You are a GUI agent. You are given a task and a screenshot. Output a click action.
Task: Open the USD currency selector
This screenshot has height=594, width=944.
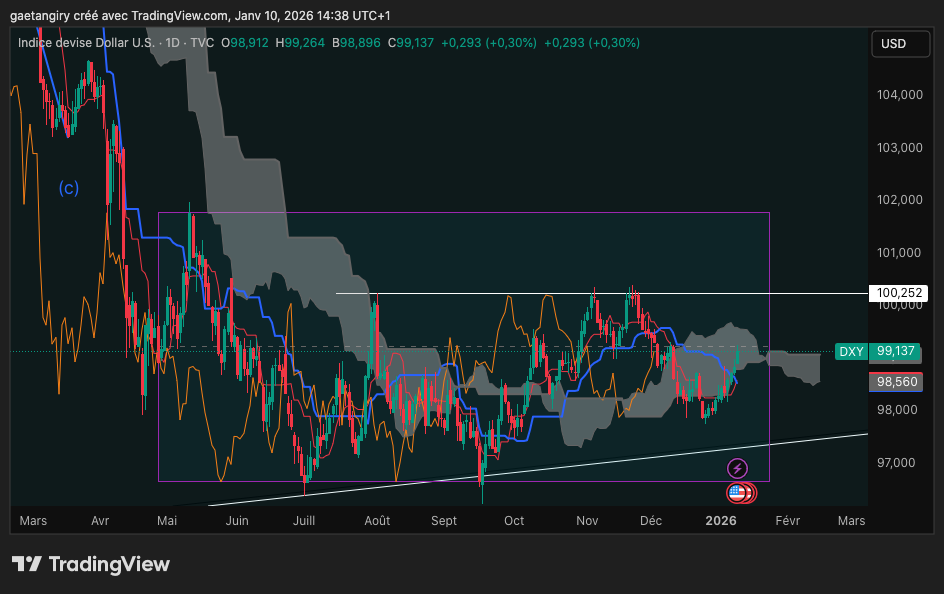pyautogui.click(x=893, y=43)
